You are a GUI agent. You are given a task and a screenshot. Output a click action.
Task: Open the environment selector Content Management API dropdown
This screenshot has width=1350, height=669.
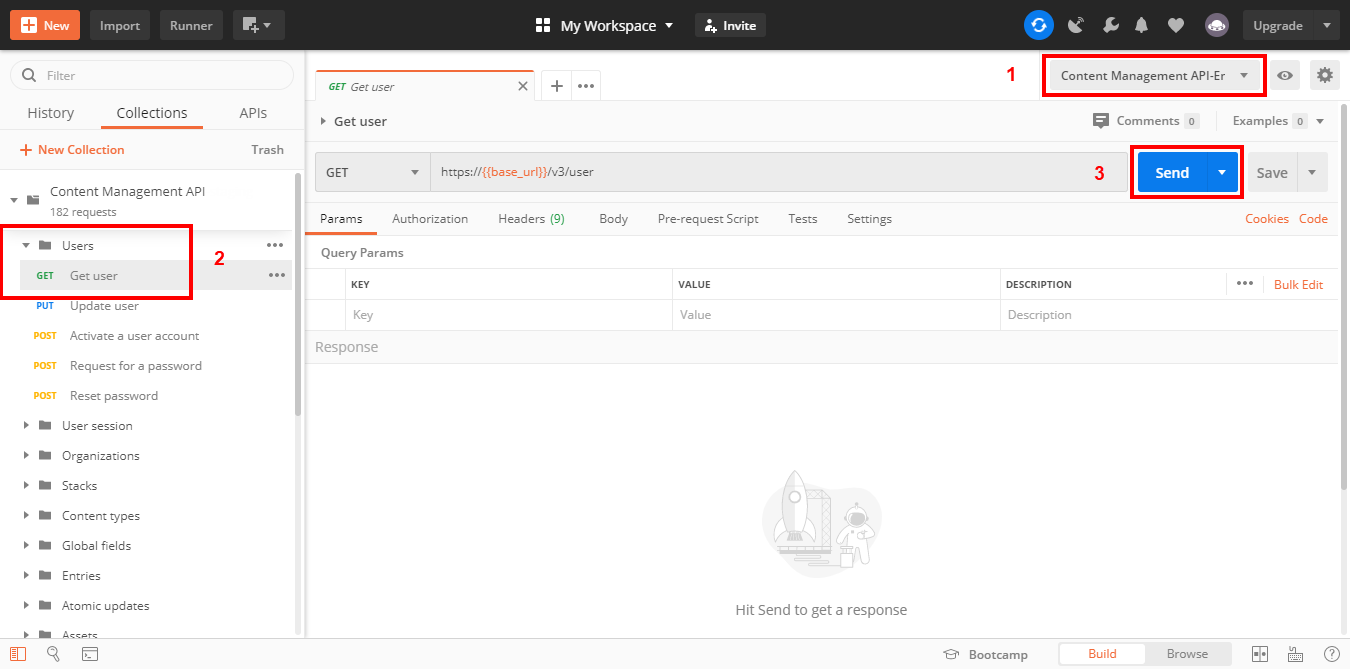coord(1155,75)
